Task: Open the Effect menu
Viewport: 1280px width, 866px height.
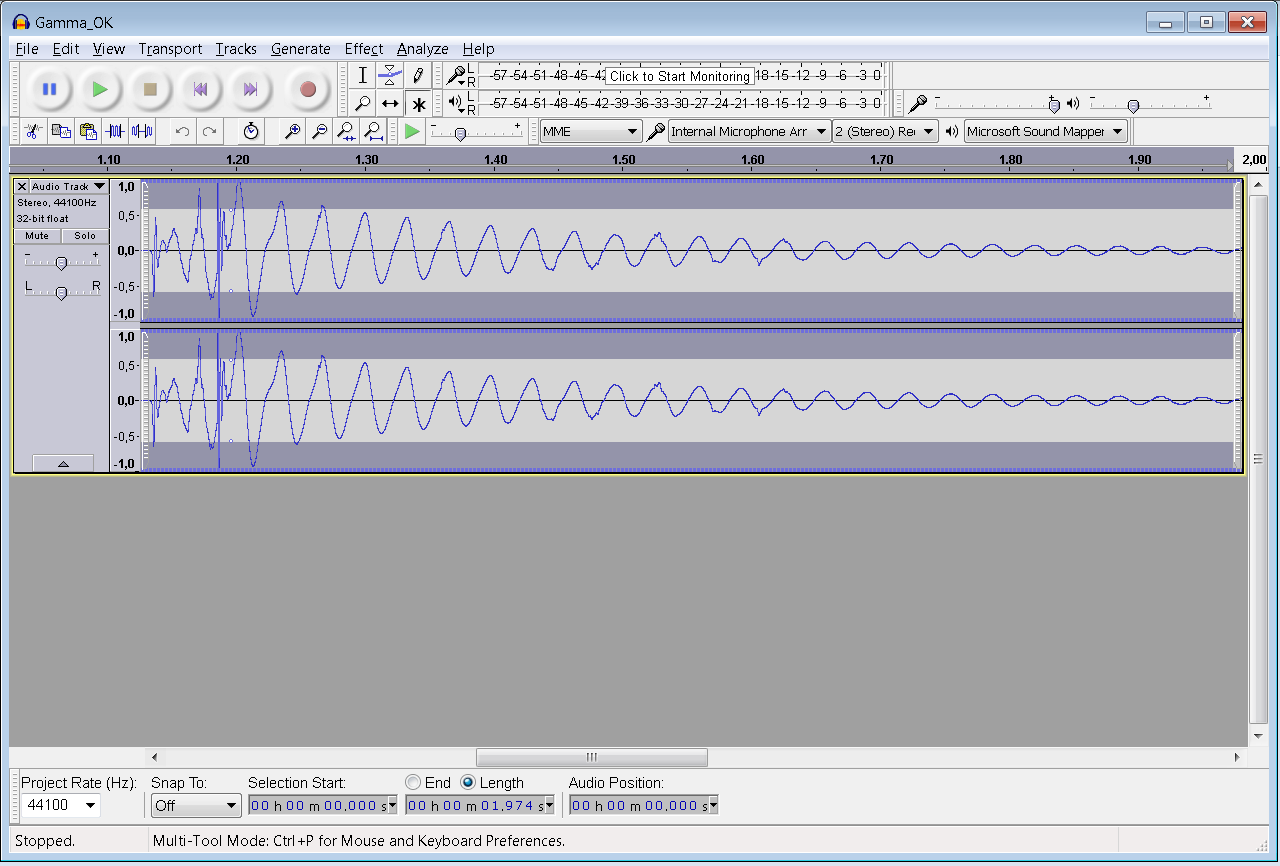Action: tap(364, 49)
